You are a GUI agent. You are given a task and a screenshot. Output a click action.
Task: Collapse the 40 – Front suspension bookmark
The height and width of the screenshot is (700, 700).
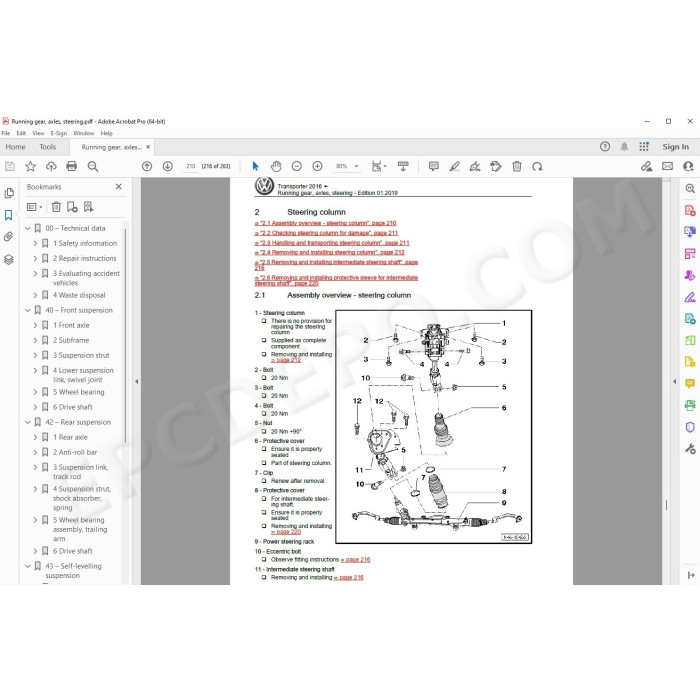(x=28, y=310)
